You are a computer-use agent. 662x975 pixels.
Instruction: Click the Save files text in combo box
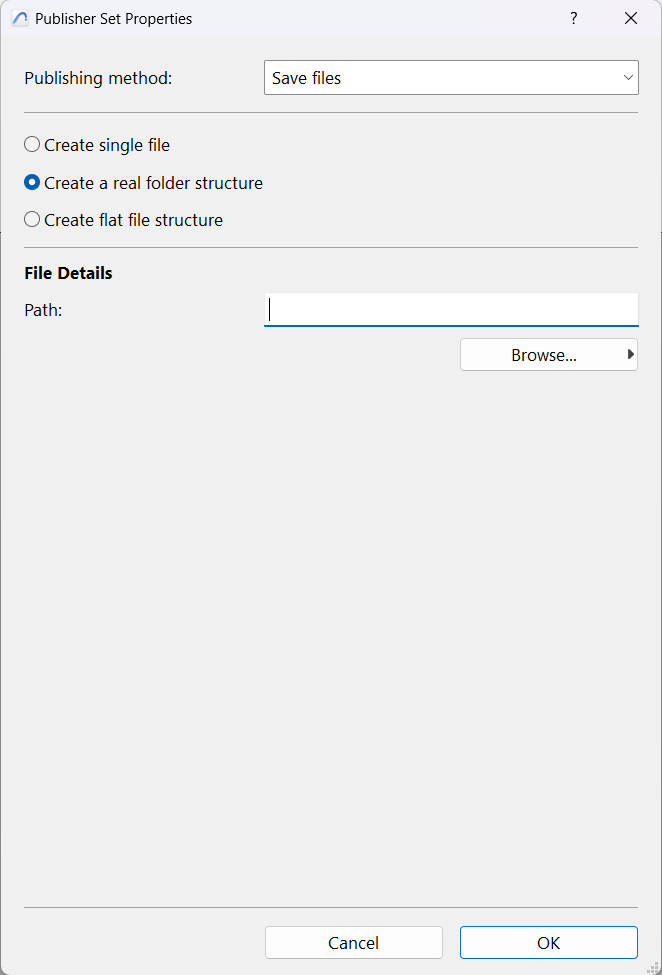306,78
